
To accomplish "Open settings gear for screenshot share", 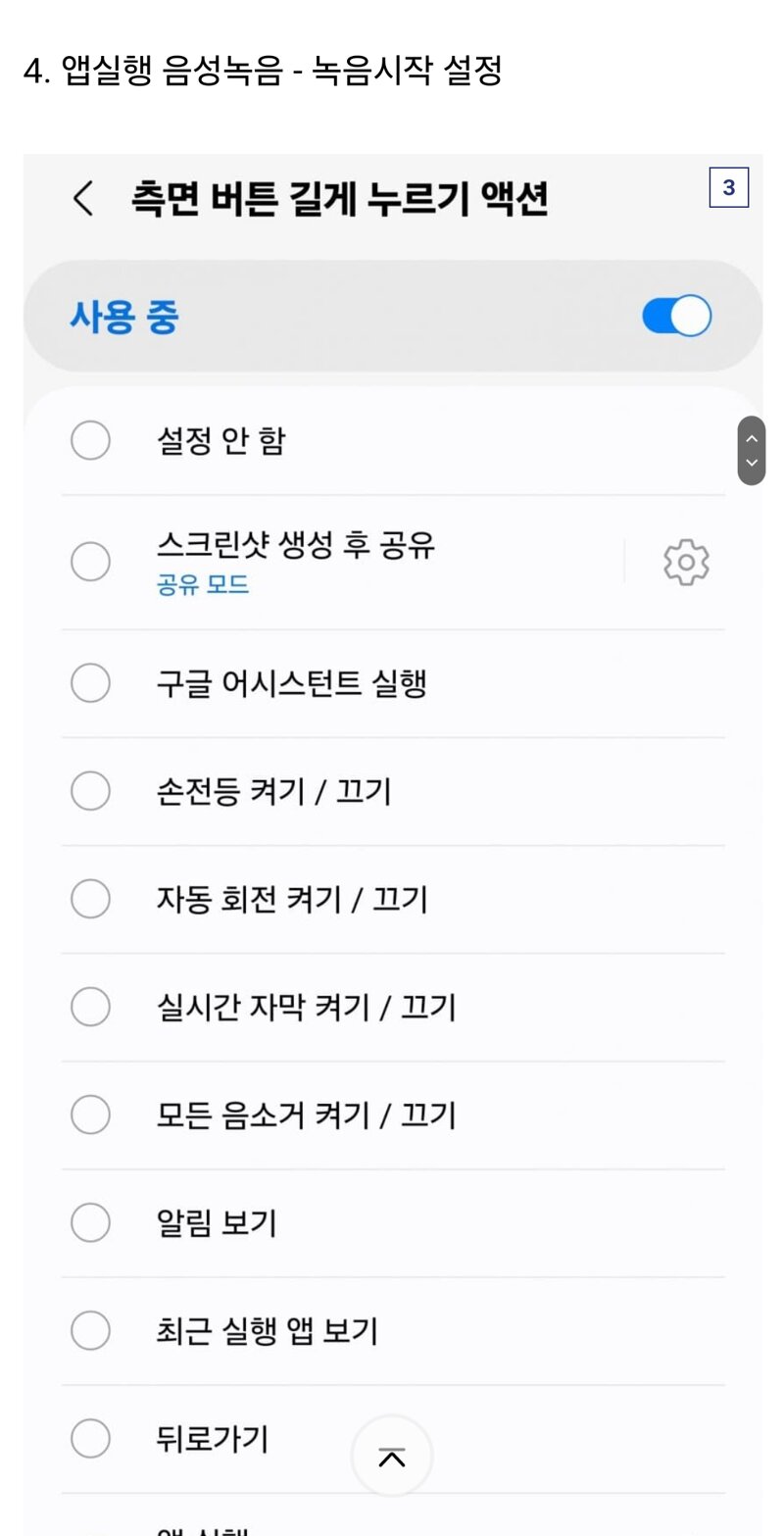I will [x=686, y=563].
